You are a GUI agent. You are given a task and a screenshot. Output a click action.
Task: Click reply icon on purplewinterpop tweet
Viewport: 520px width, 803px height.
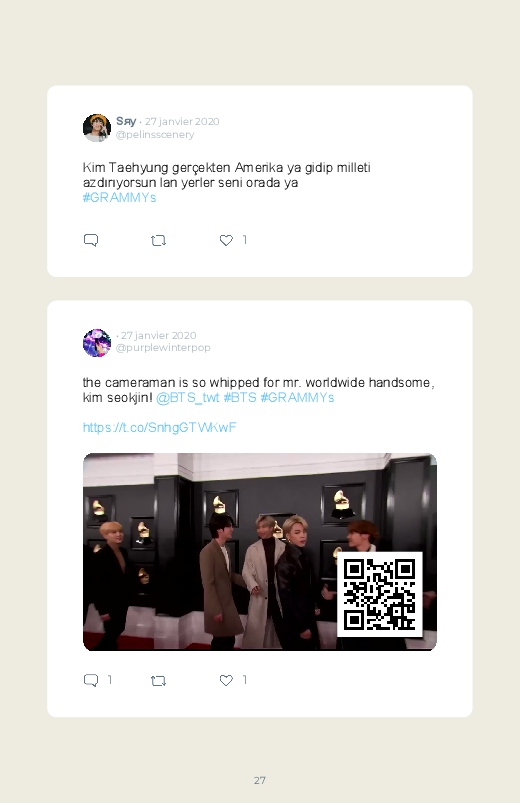pyautogui.click(x=91, y=680)
